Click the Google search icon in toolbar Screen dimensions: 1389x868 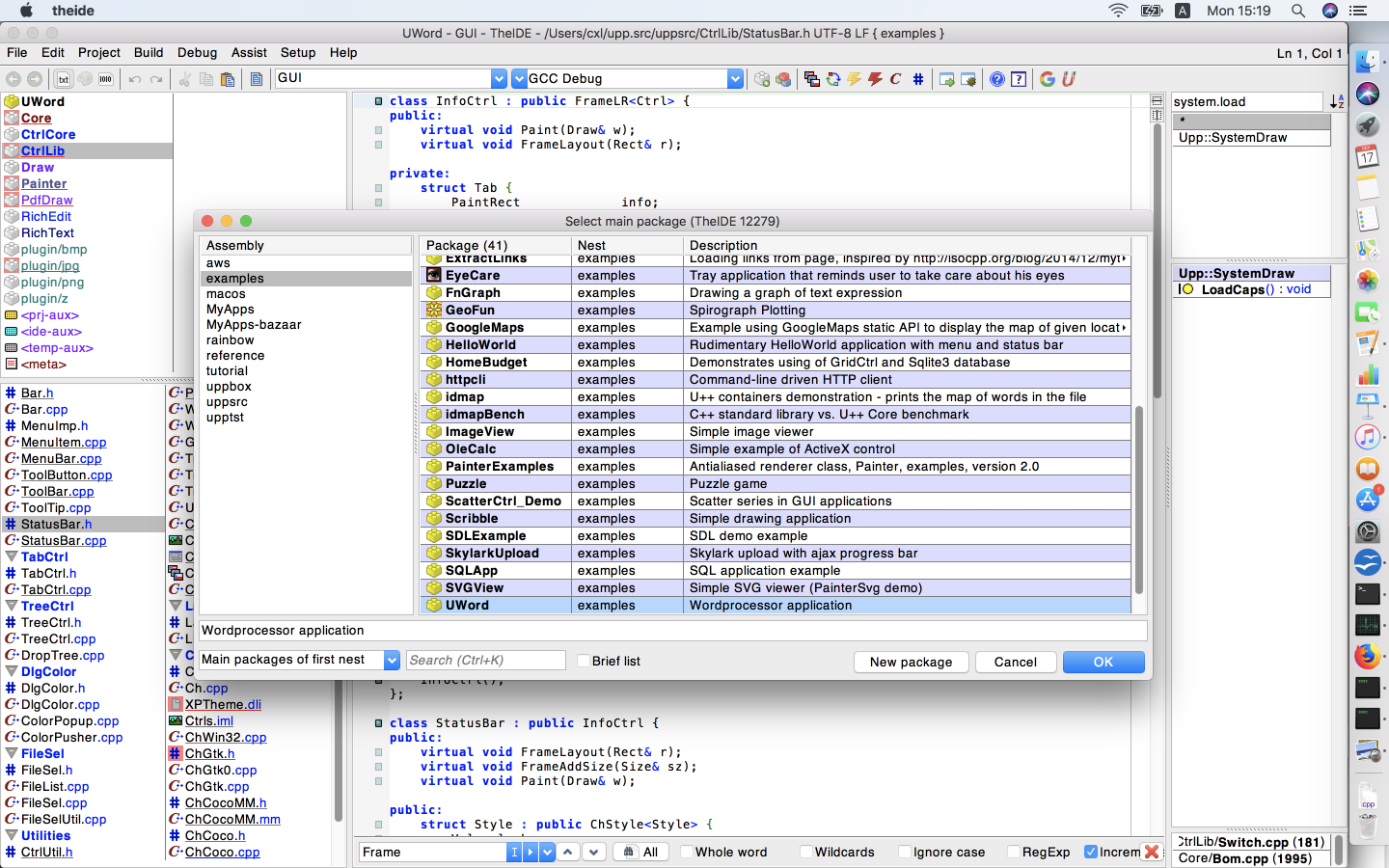point(1048,79)
